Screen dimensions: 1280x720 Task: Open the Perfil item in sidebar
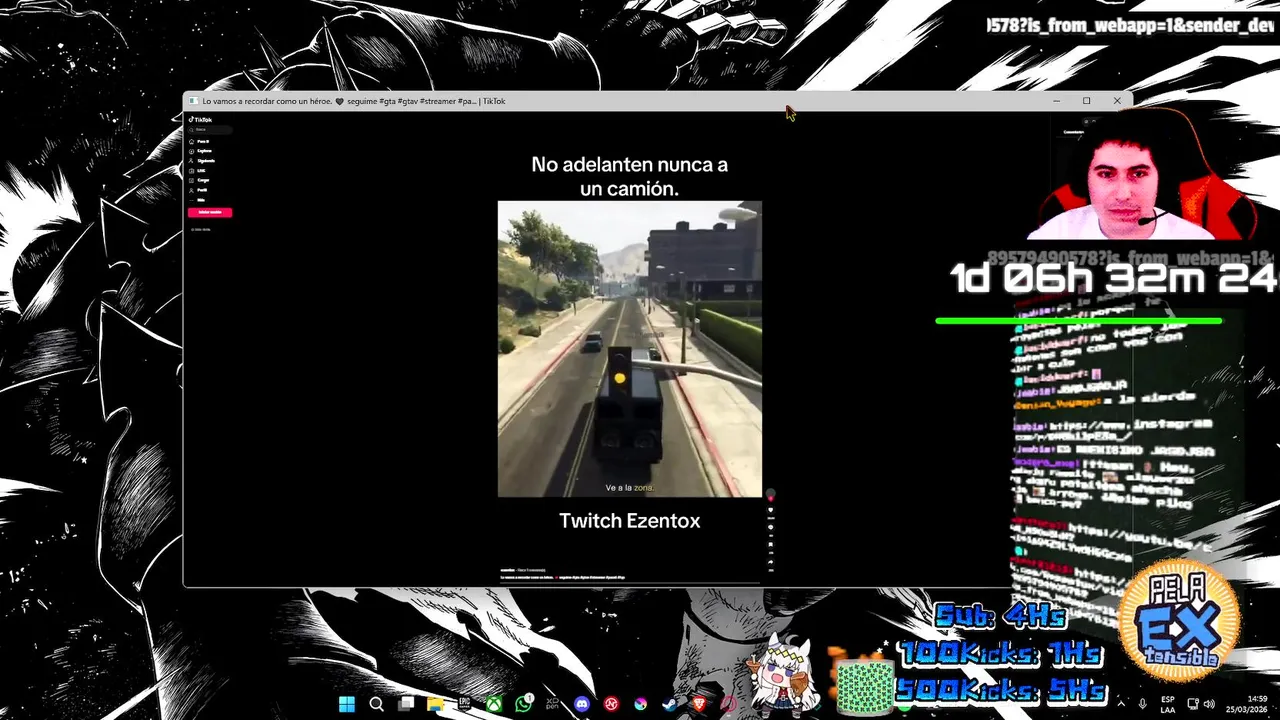(x=200, y=190)
